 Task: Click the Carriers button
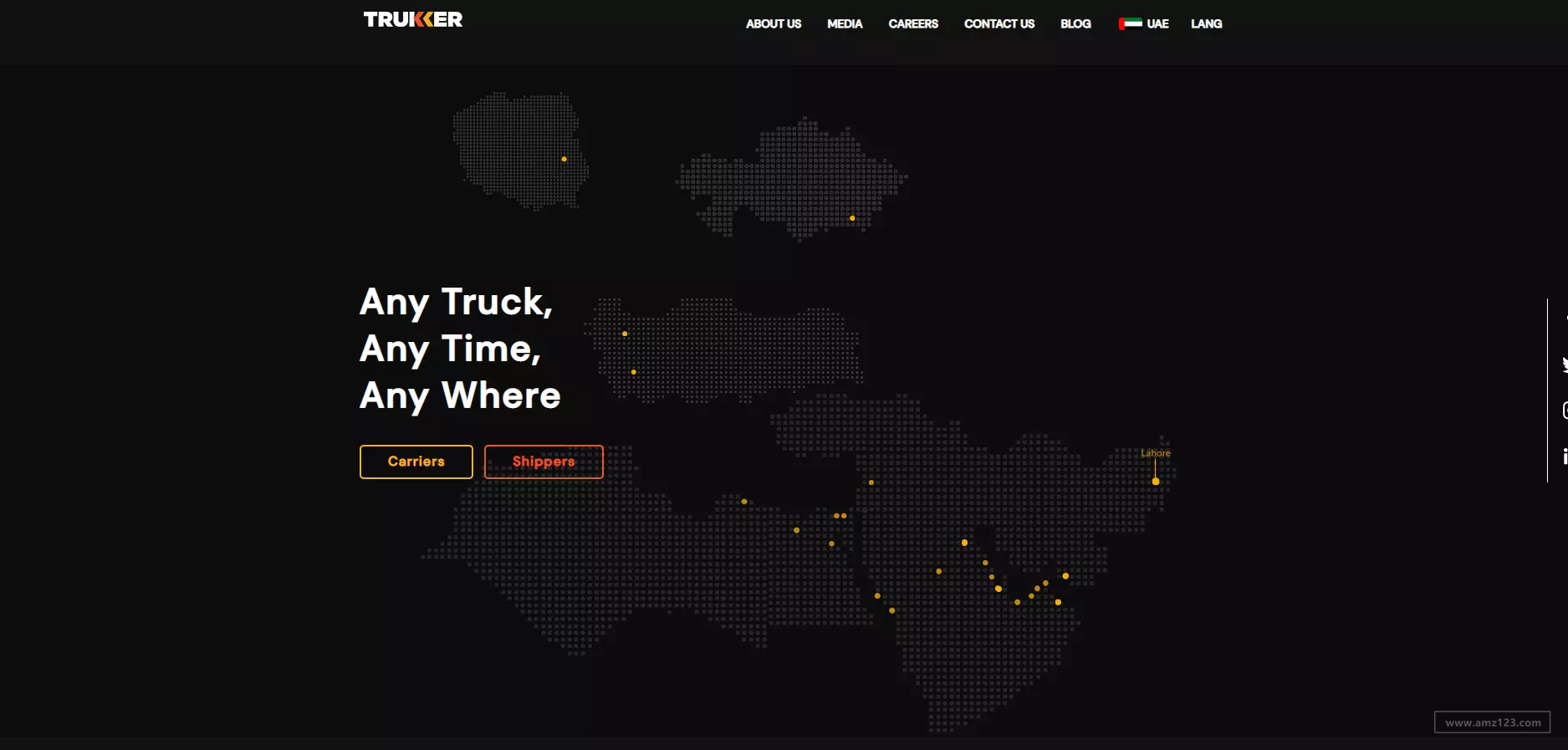[416, 462]
